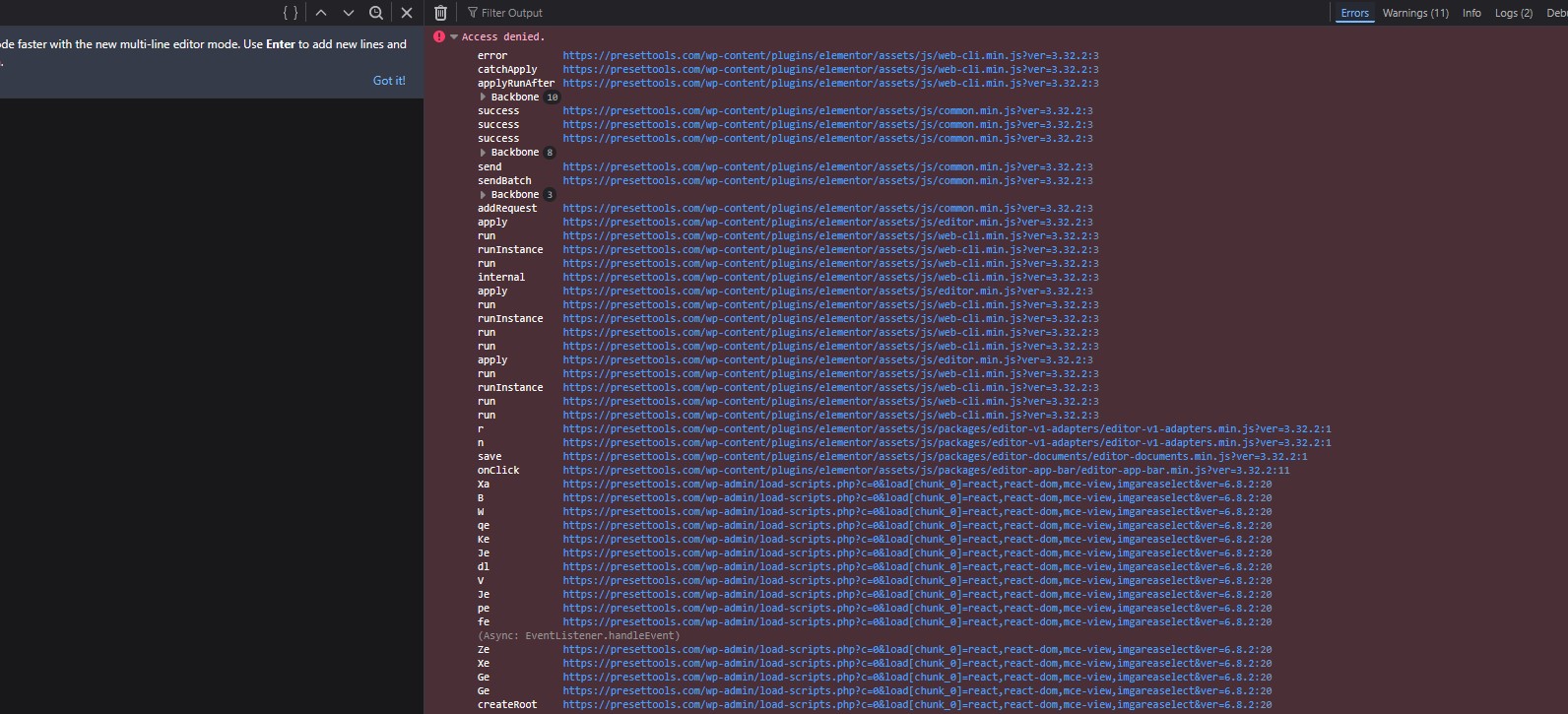The width and height of the screenshot is (1568, 714).
Task: Open the editor-app-bar link for onClick
Action: (x=926, y=471)
